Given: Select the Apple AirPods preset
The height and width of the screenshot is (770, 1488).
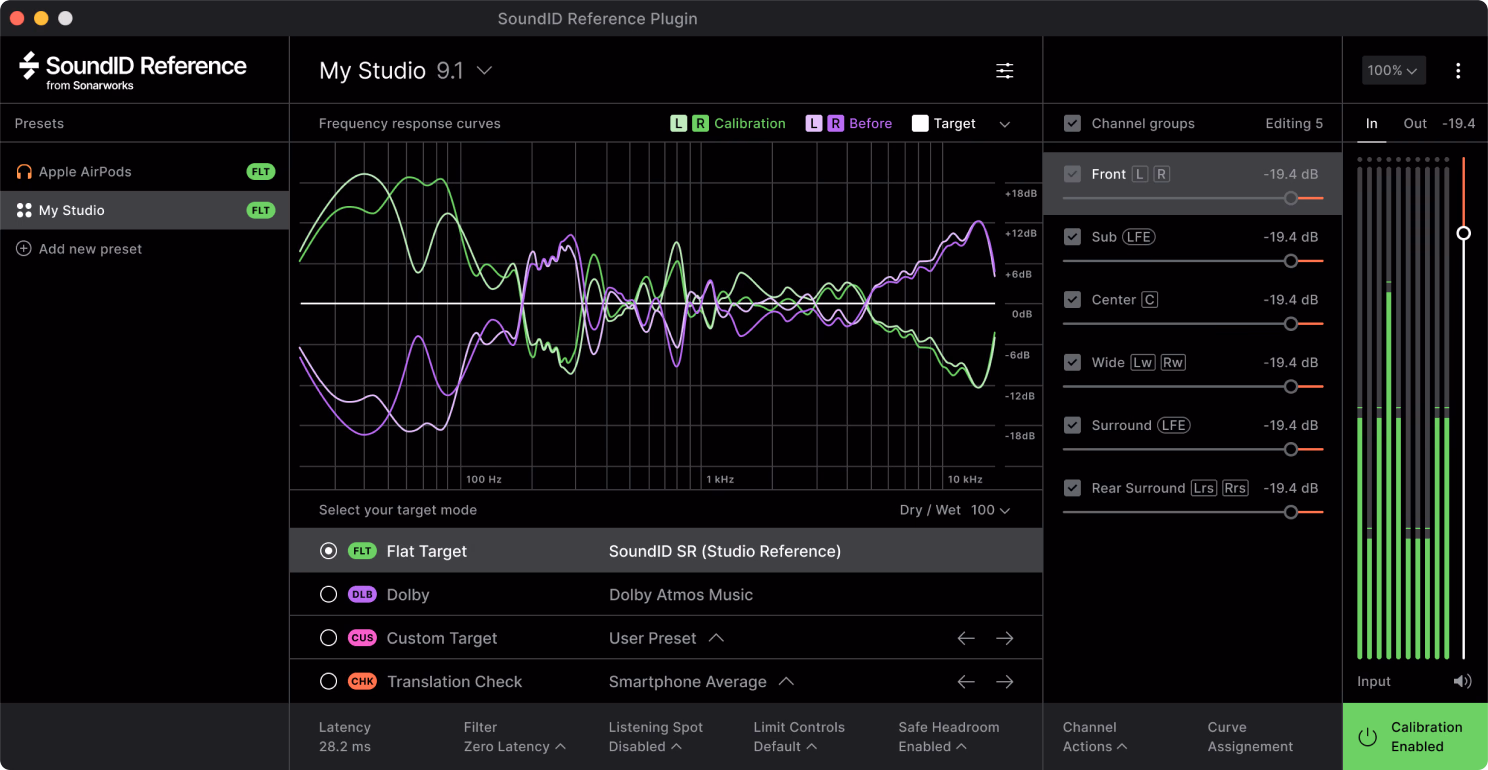Looking at the screenshot, I should tap(144, 172).
